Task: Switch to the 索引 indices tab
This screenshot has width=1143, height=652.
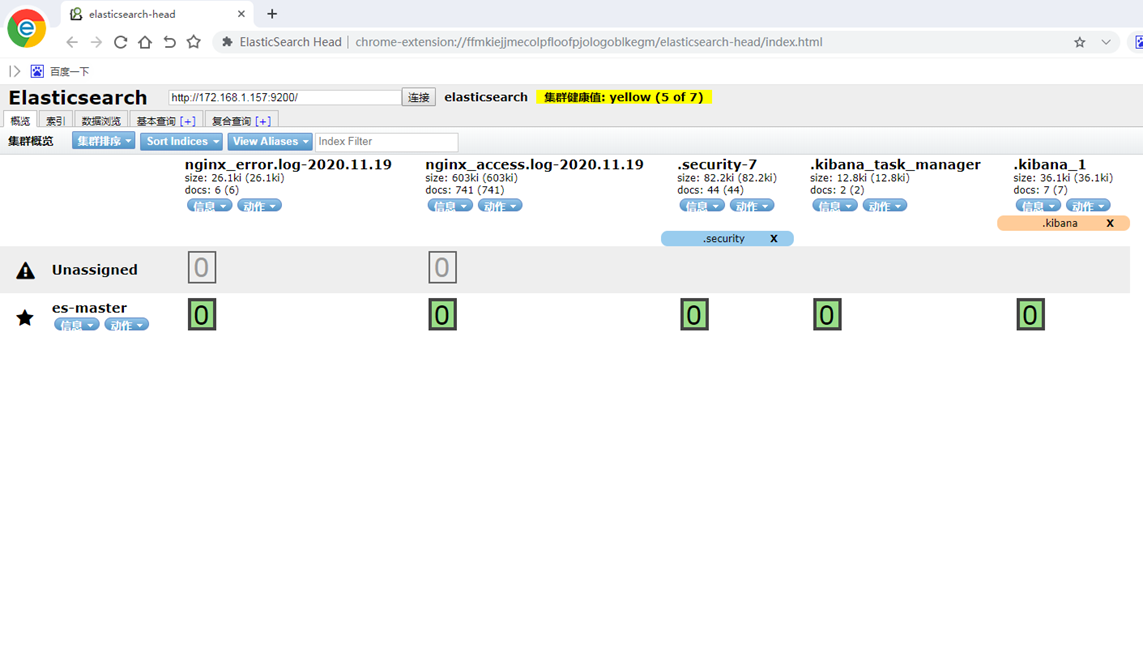Action: [55, 121]
